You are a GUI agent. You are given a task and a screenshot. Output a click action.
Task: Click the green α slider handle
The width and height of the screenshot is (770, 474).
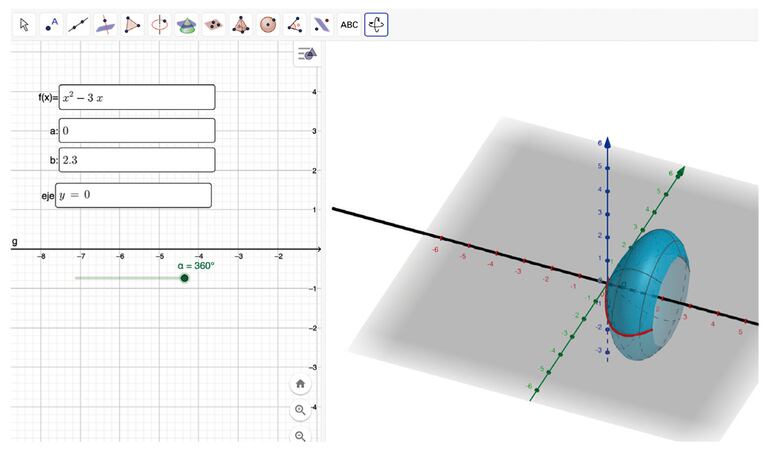185,279
